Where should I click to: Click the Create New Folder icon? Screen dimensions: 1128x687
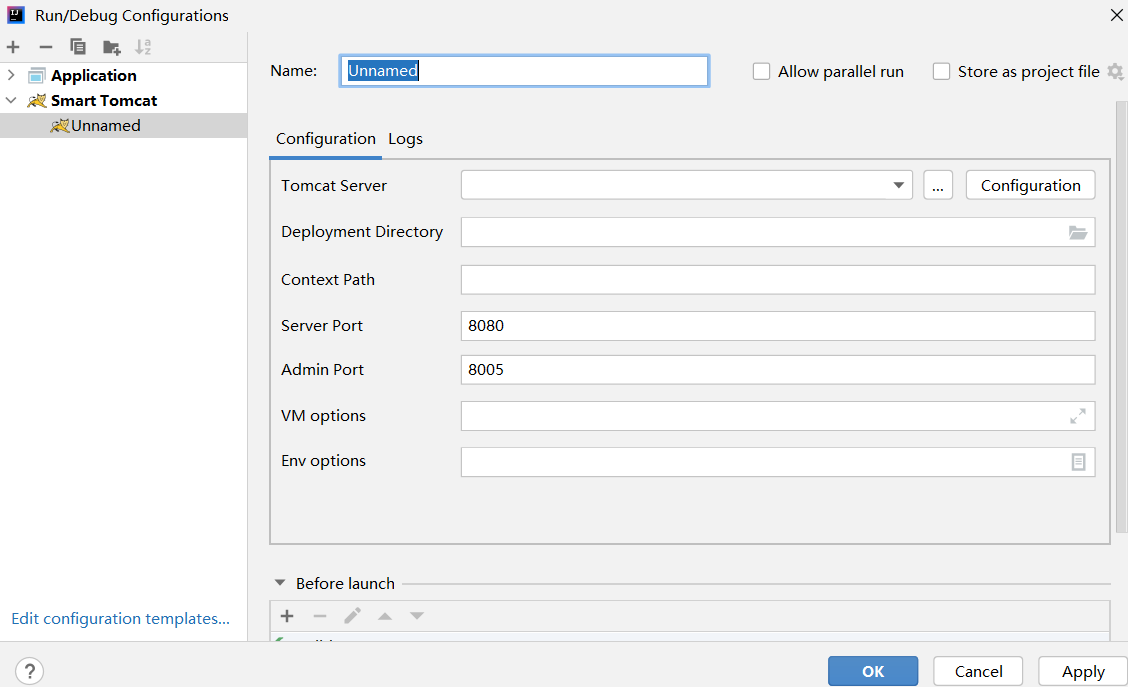point(111,47)
